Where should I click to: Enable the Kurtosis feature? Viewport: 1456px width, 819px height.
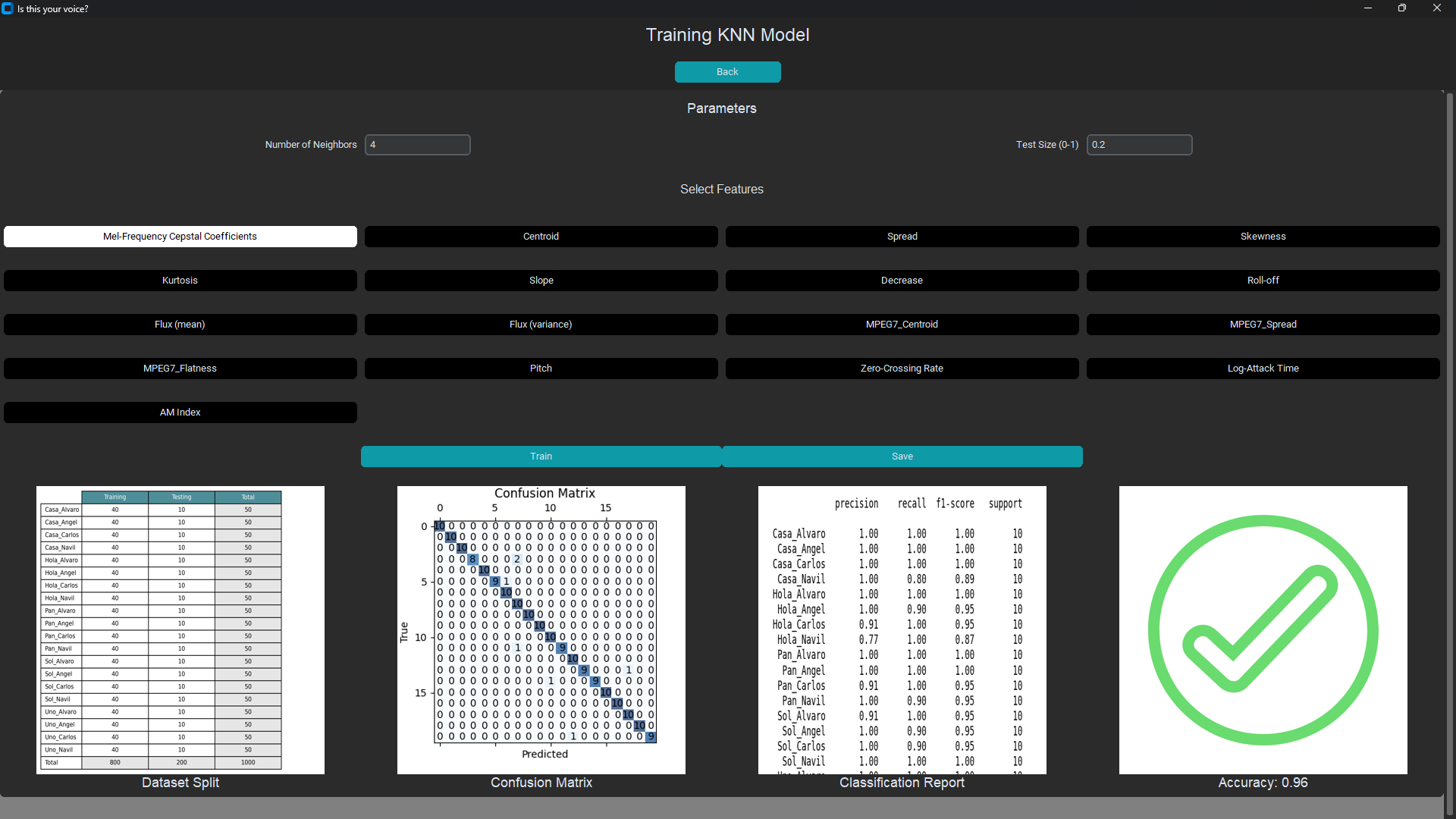coord(180,280)
